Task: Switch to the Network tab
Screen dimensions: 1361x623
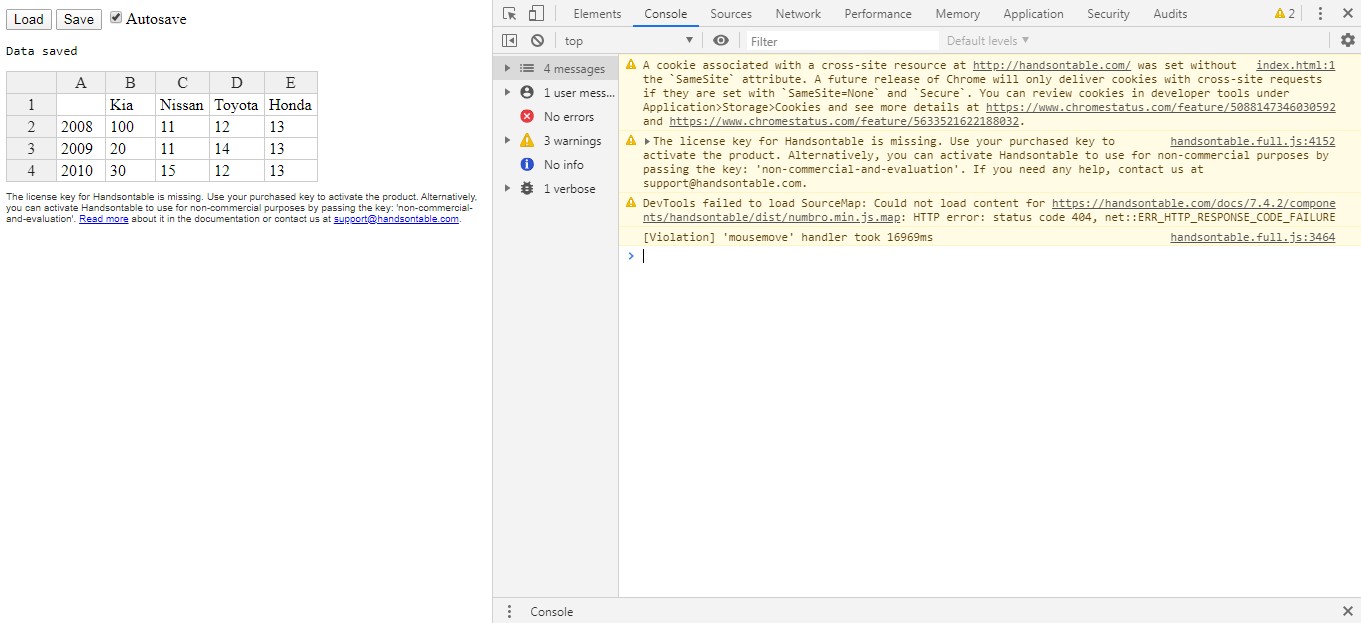Action: click(x=798, y=14)
